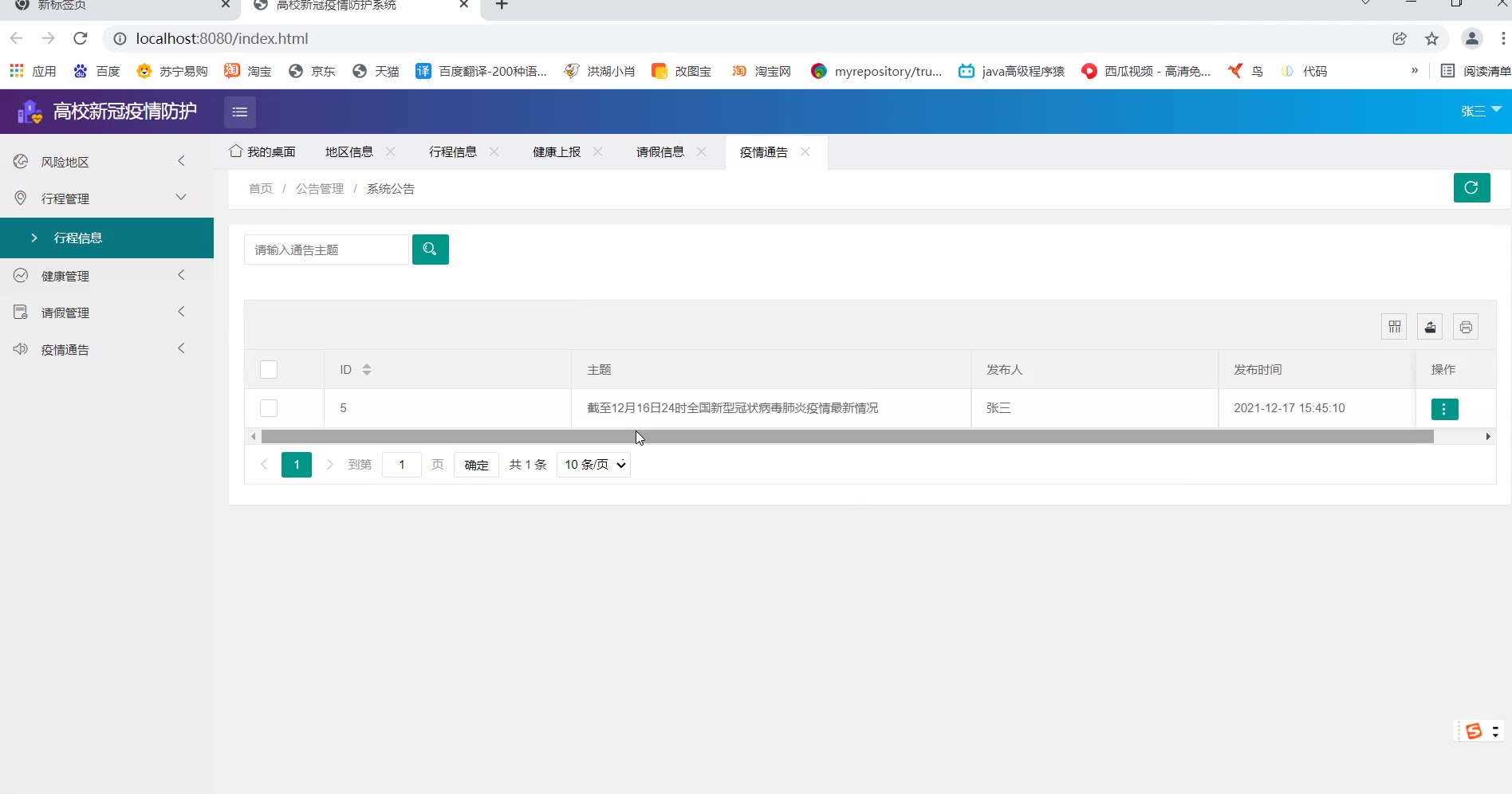Click the green refresh icon button

pos(1471,188)
